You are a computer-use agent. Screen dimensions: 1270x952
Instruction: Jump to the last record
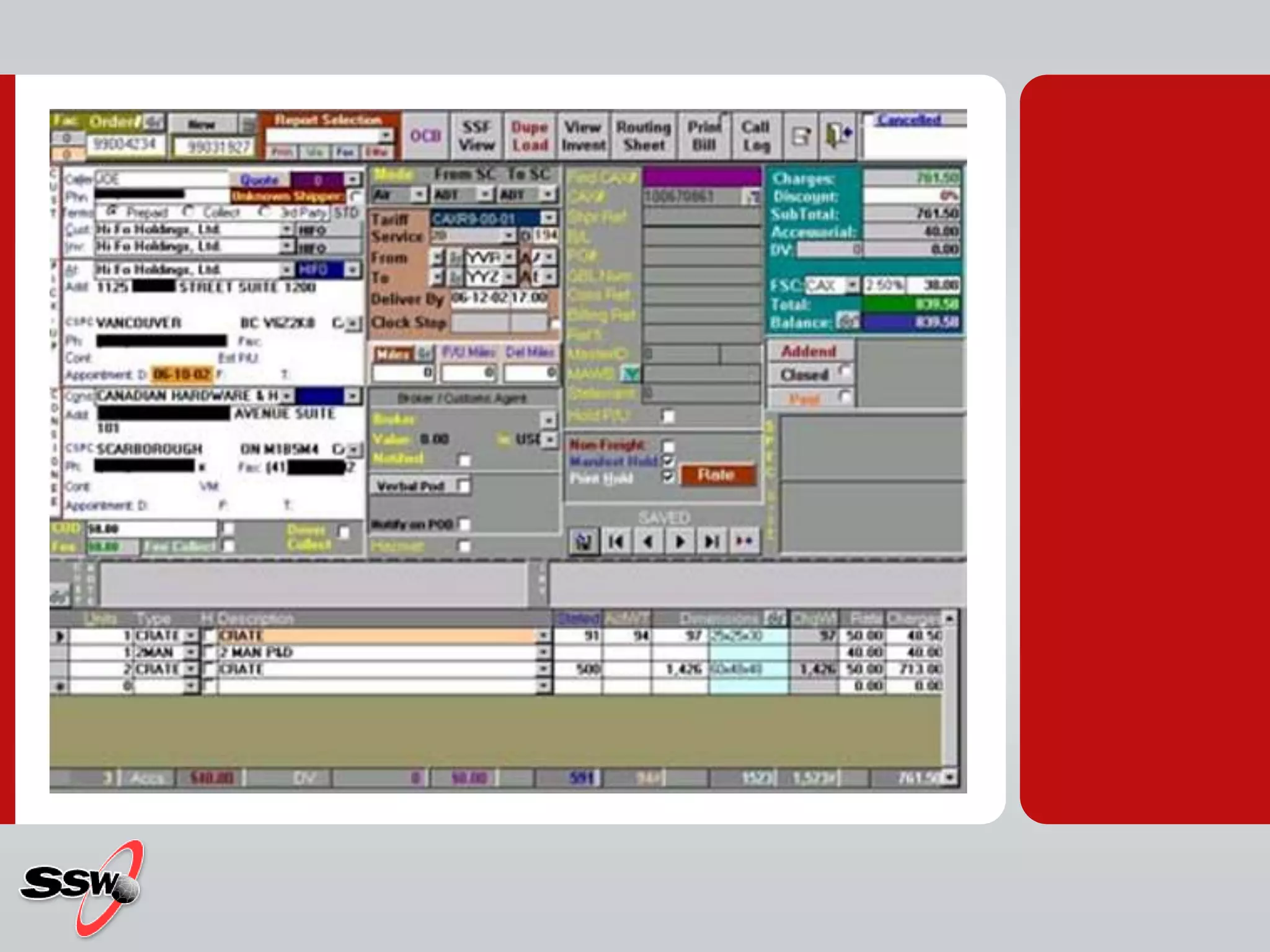[x=712, y=542]
